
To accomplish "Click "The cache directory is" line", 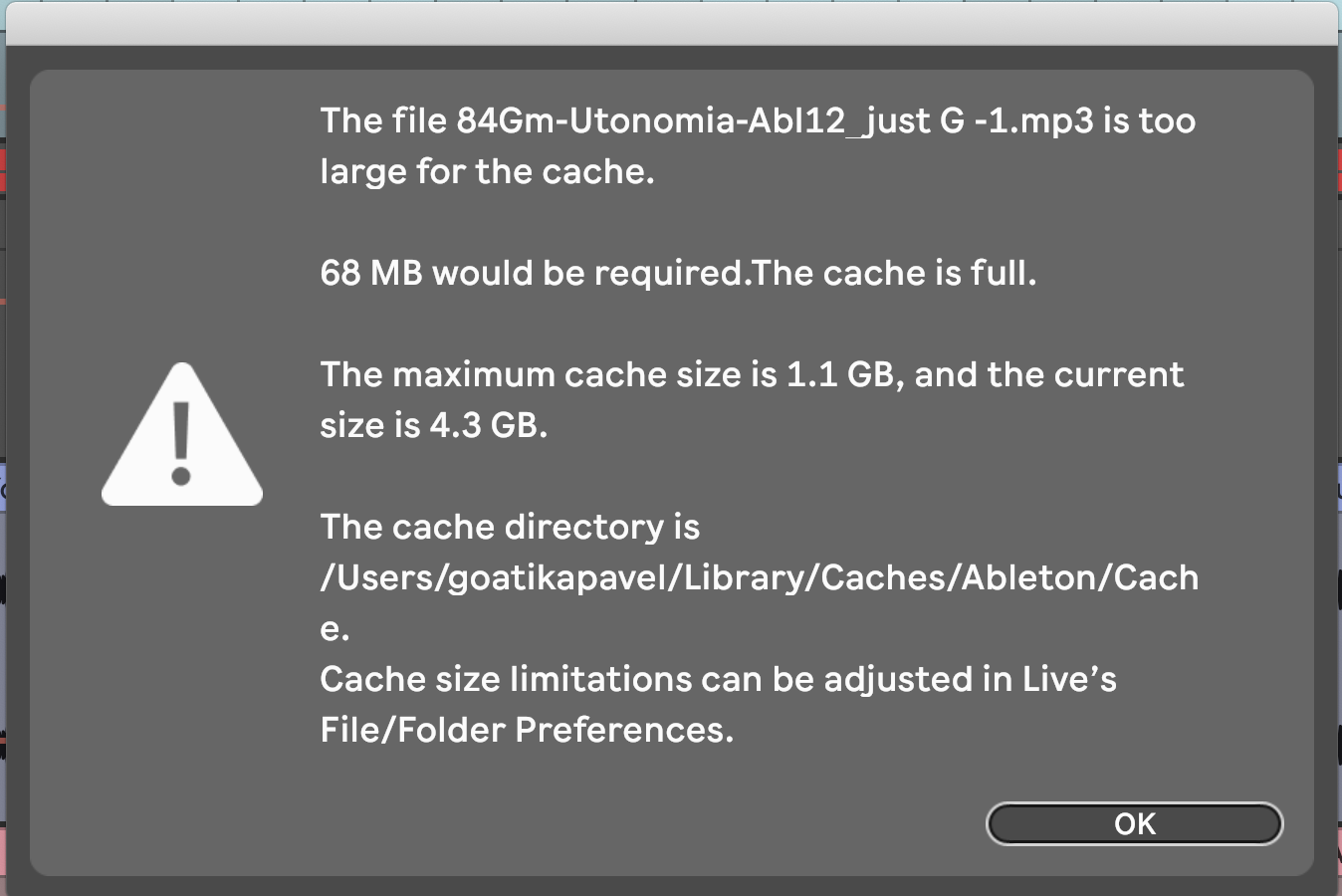I will pos(510,528).
